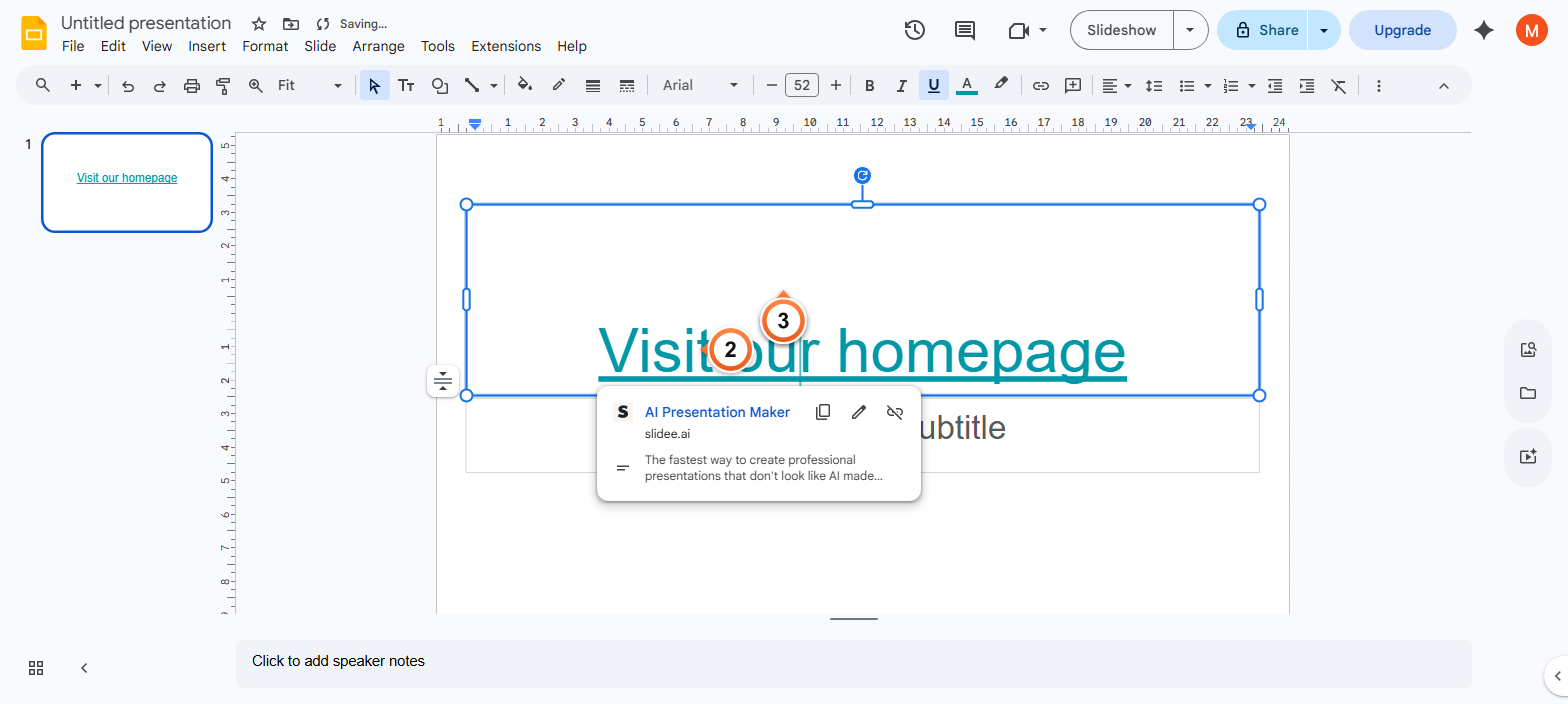Toggle underline formatting

[934, 86]
